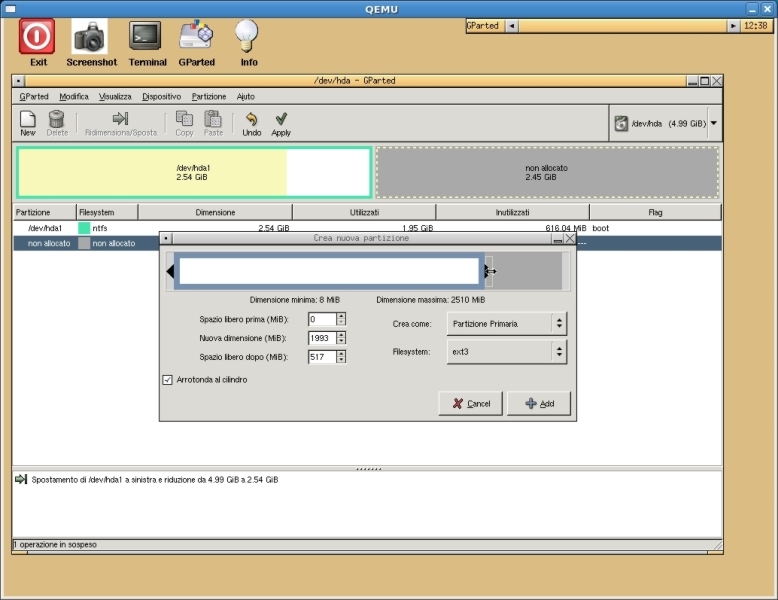Open the Crea come dropdown
The height and width of the screenshot is (600, 778).
[x=507, y=324]
